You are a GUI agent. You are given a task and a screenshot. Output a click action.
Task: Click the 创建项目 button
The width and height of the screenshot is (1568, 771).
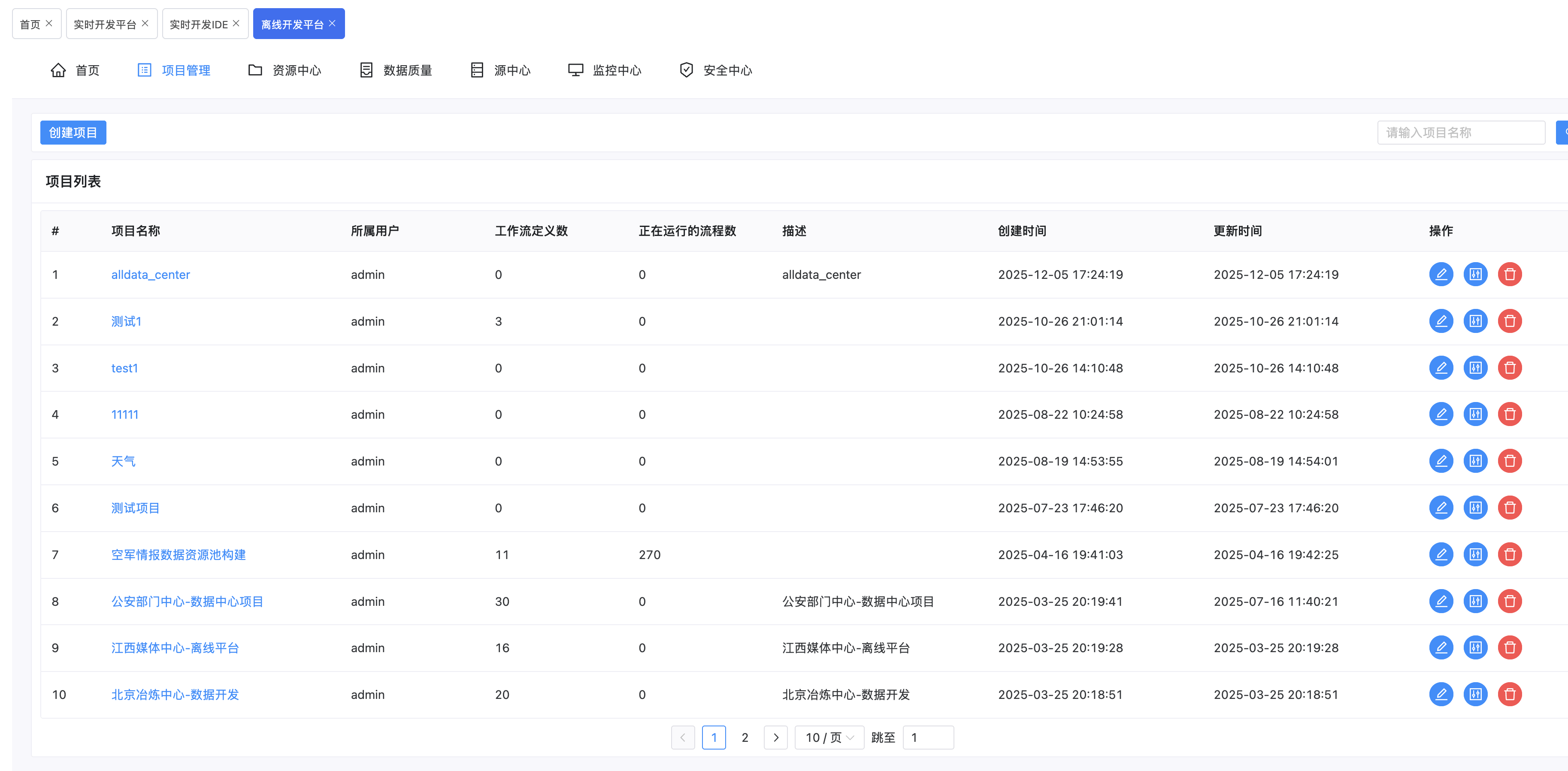pos(73,133)
